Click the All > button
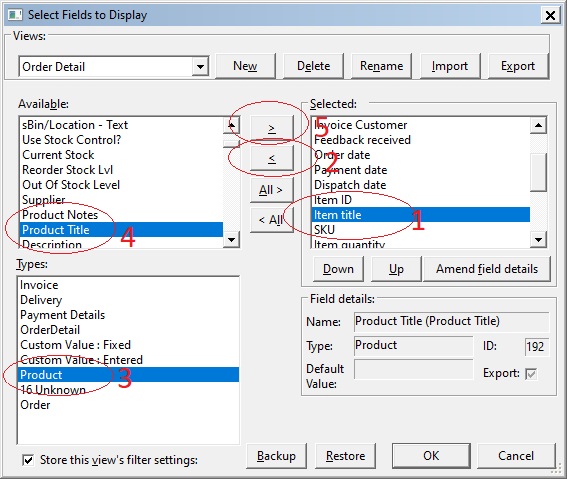Screen dimensions: 567x479 (272, 190)
